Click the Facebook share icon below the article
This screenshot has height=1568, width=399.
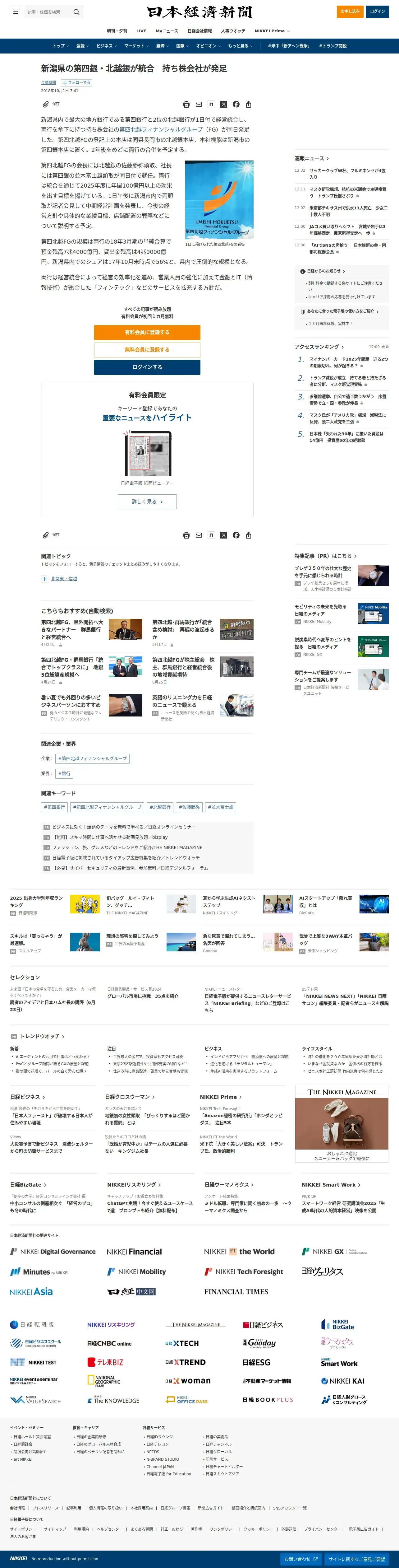(236, 535)
